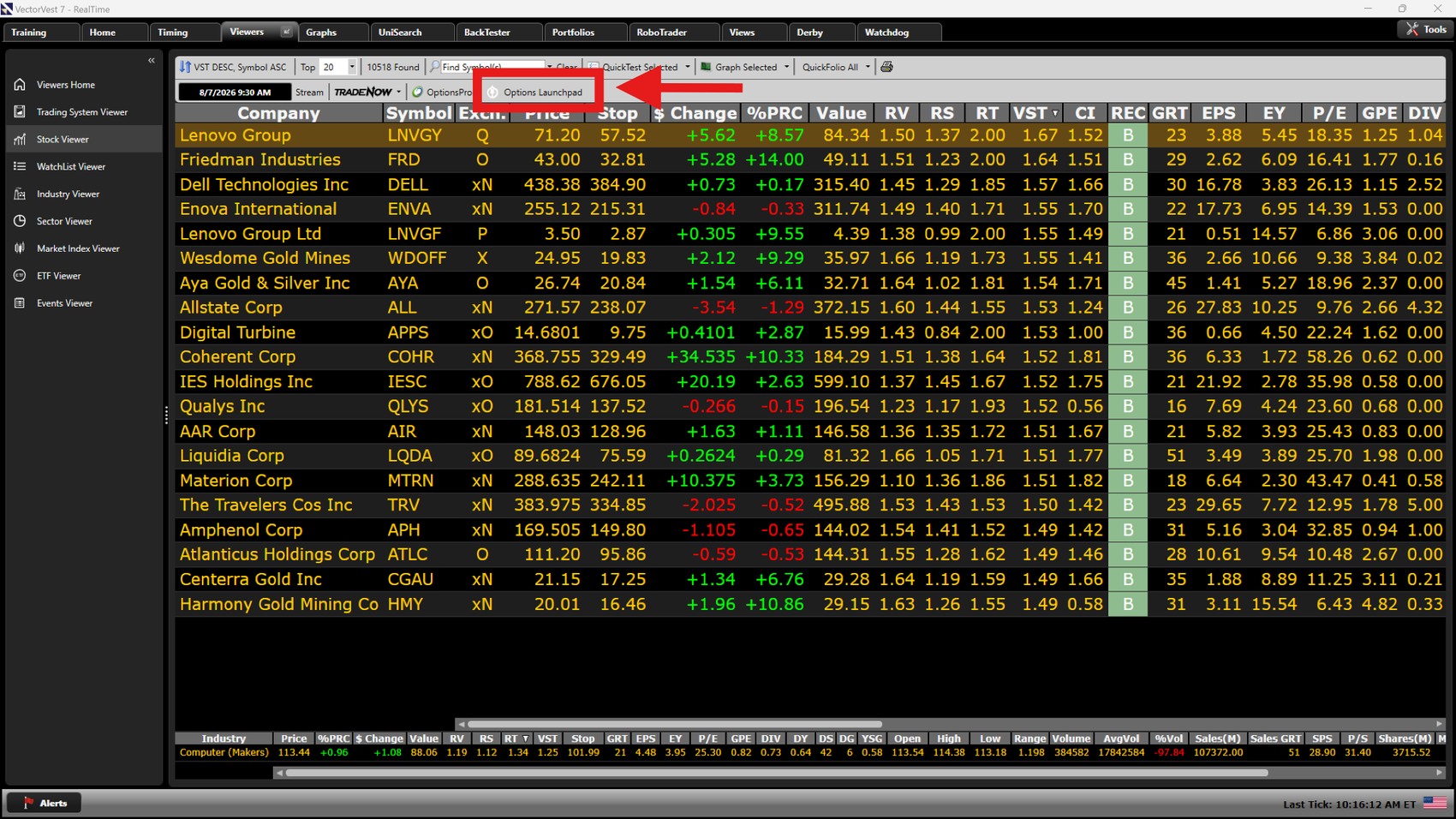The width and height of the screenshot is (1456, 819).
Task: Open ETF Viewer
Action: (x=58, y=276)
